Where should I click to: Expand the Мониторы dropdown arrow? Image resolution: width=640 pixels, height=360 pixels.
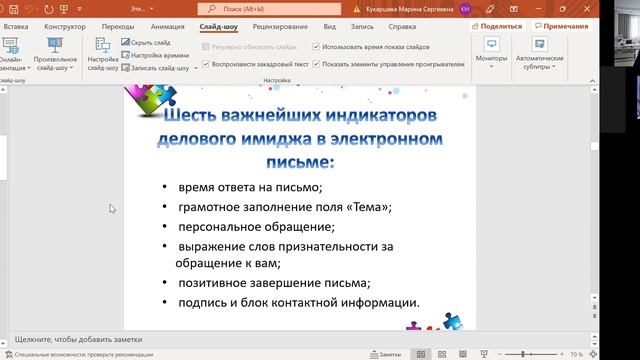coord(491,67)
